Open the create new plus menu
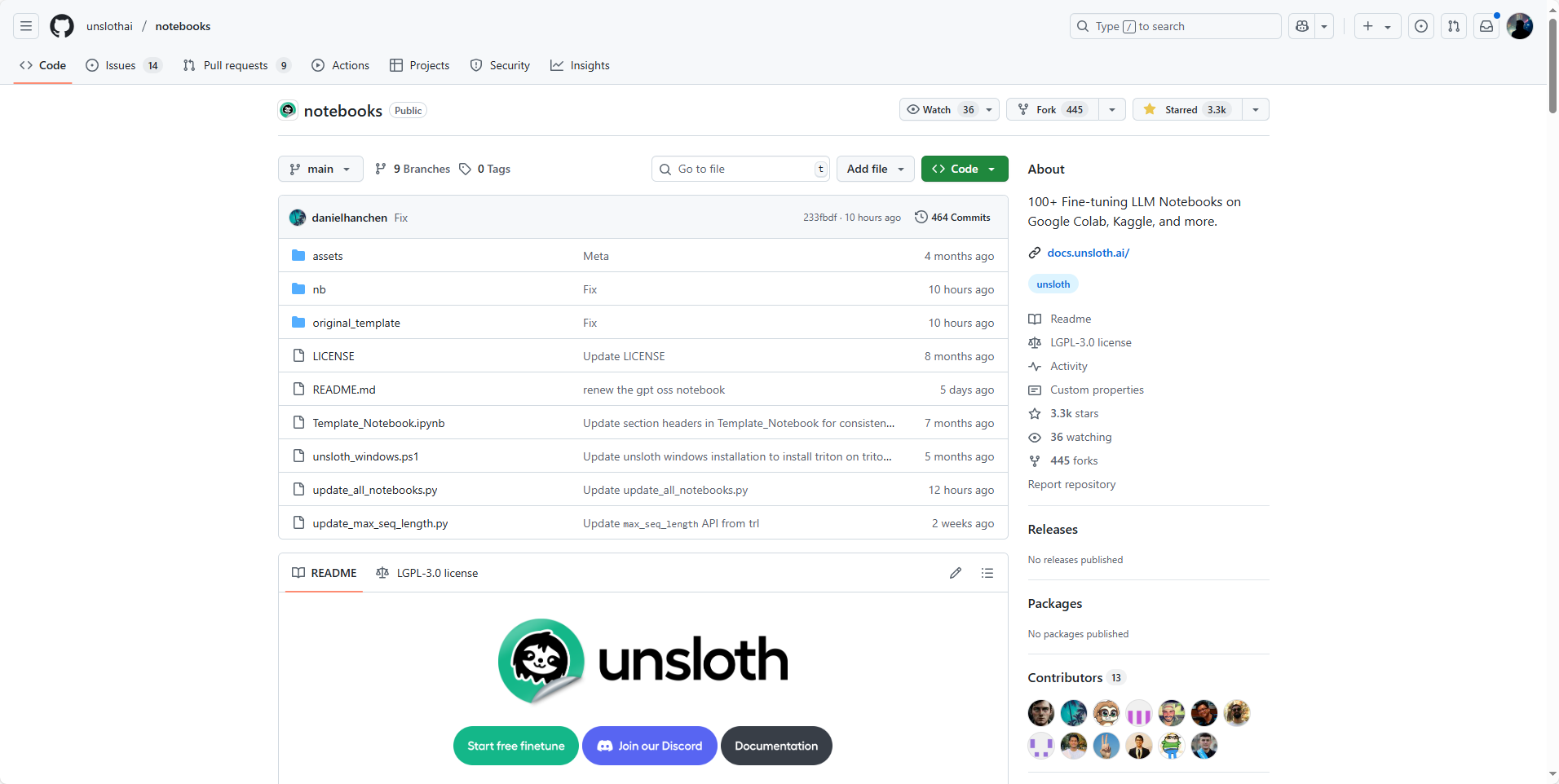Screen dimensions: 1559x784 (x=1377, y=26)
